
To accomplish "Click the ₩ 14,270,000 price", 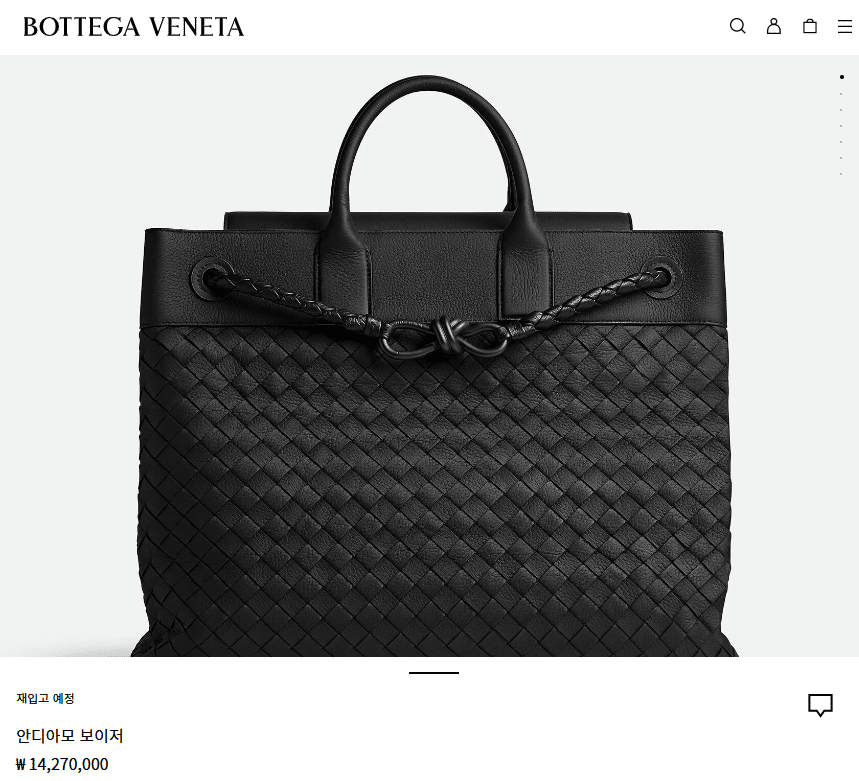I will (x=62, y=764).
